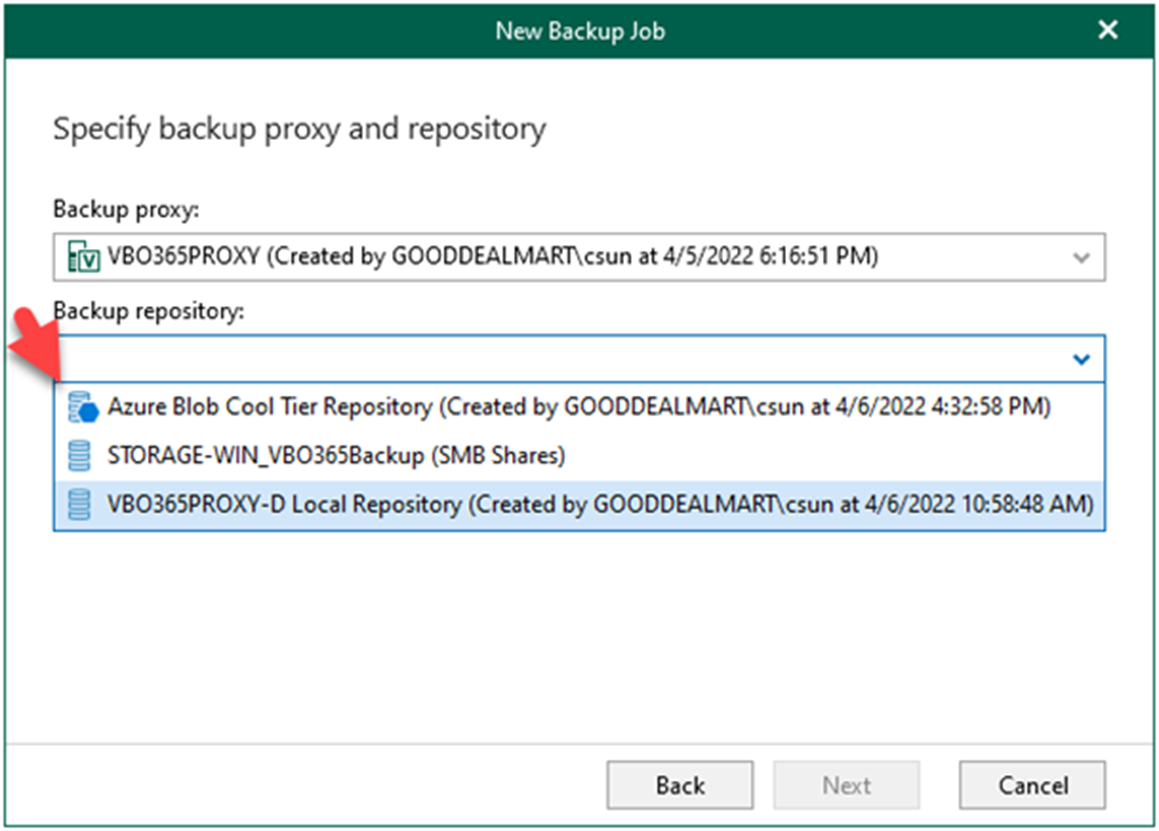Viewport: 1159px width, 831px height.
Task: Click the Specify backup proxy and repository heading
Action: point(299,129)
